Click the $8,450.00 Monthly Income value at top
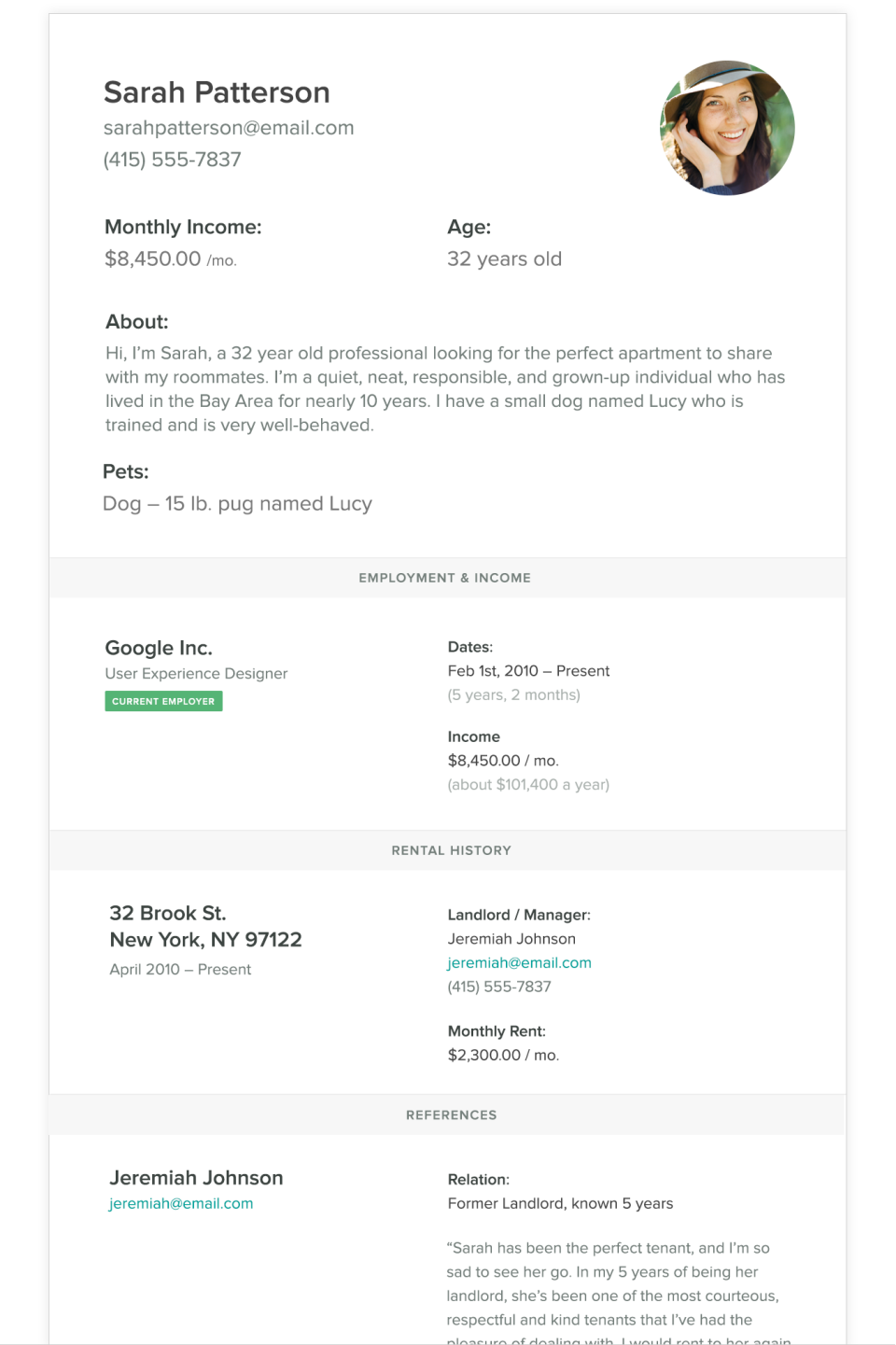896x1345 pixels. tap(153, 259)
